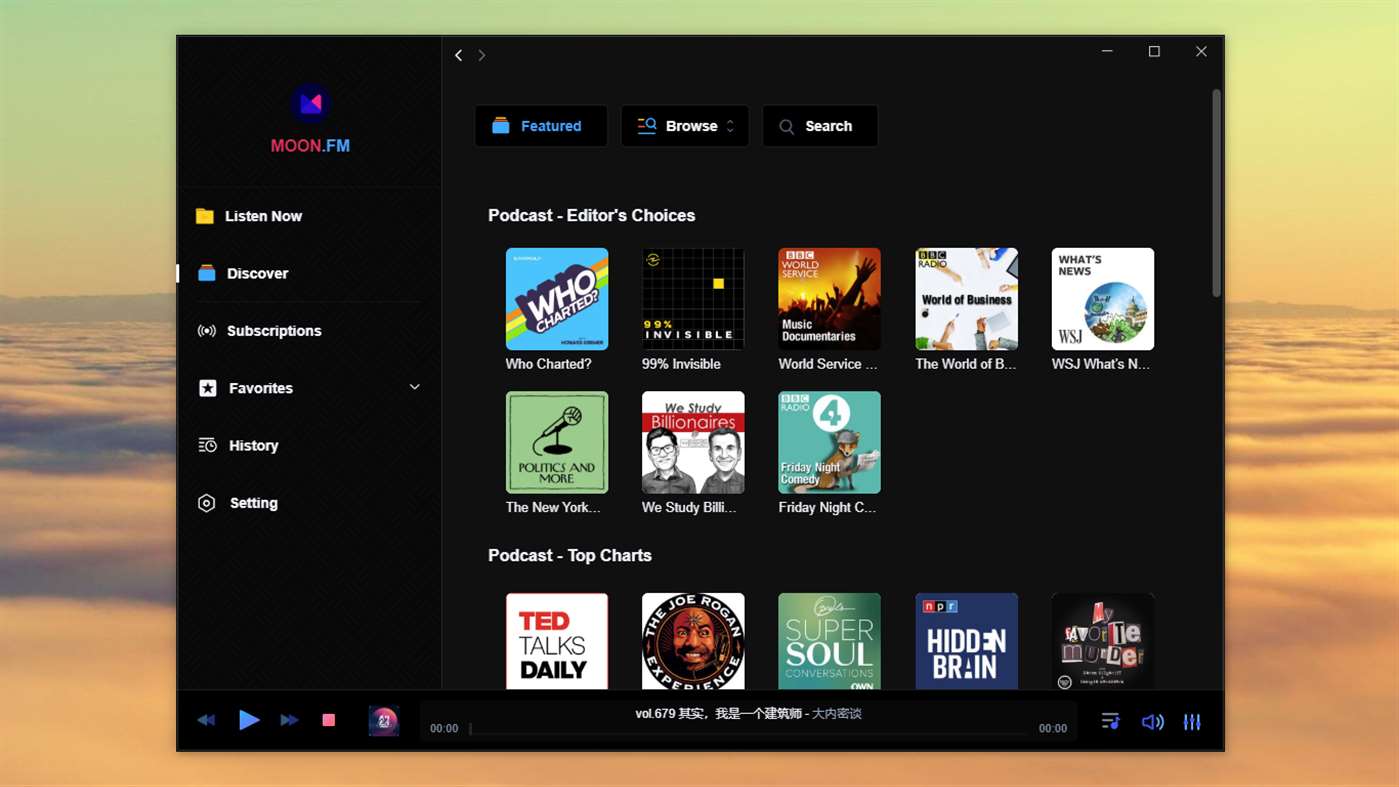
Task: Open World Service Music Documentaries cover
Action: 830,299
